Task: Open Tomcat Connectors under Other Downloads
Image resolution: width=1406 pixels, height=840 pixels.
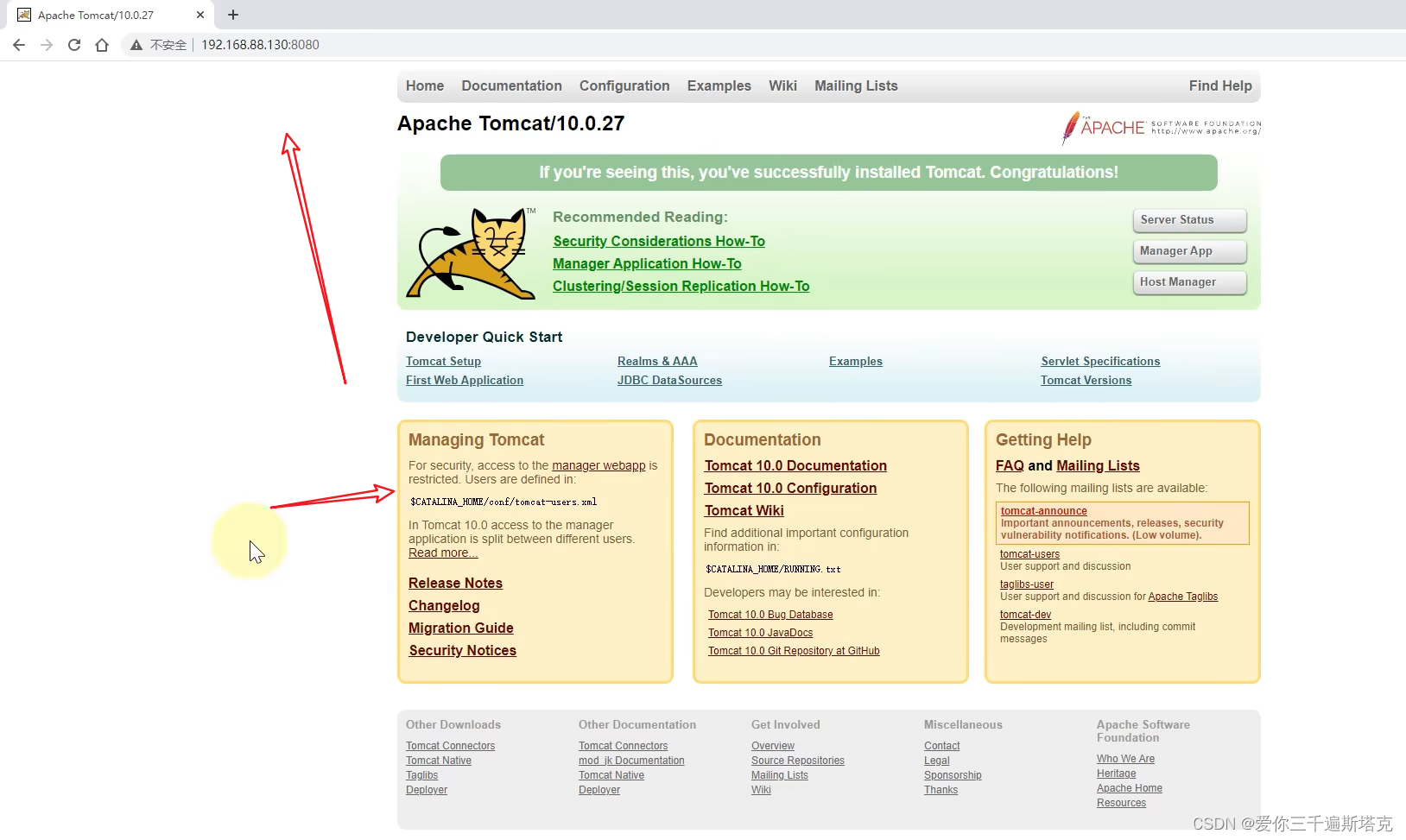Action: point(450,746)
